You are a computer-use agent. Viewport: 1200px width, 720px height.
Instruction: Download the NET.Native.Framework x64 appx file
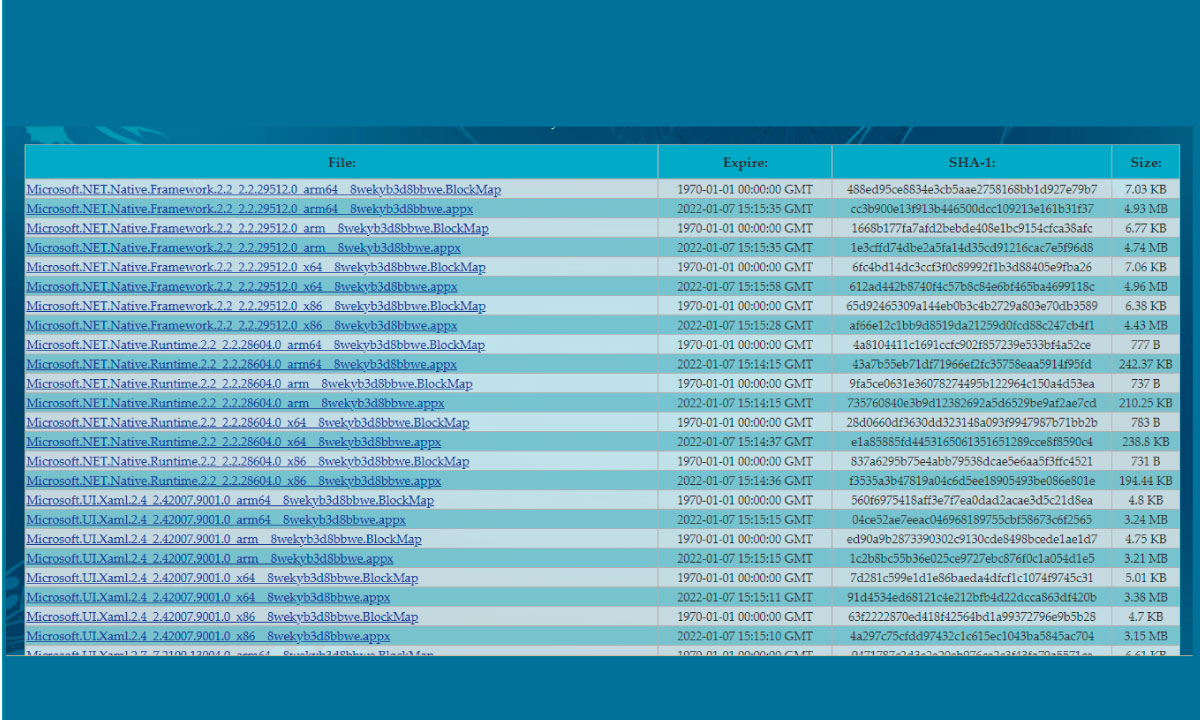coord(242,287)
